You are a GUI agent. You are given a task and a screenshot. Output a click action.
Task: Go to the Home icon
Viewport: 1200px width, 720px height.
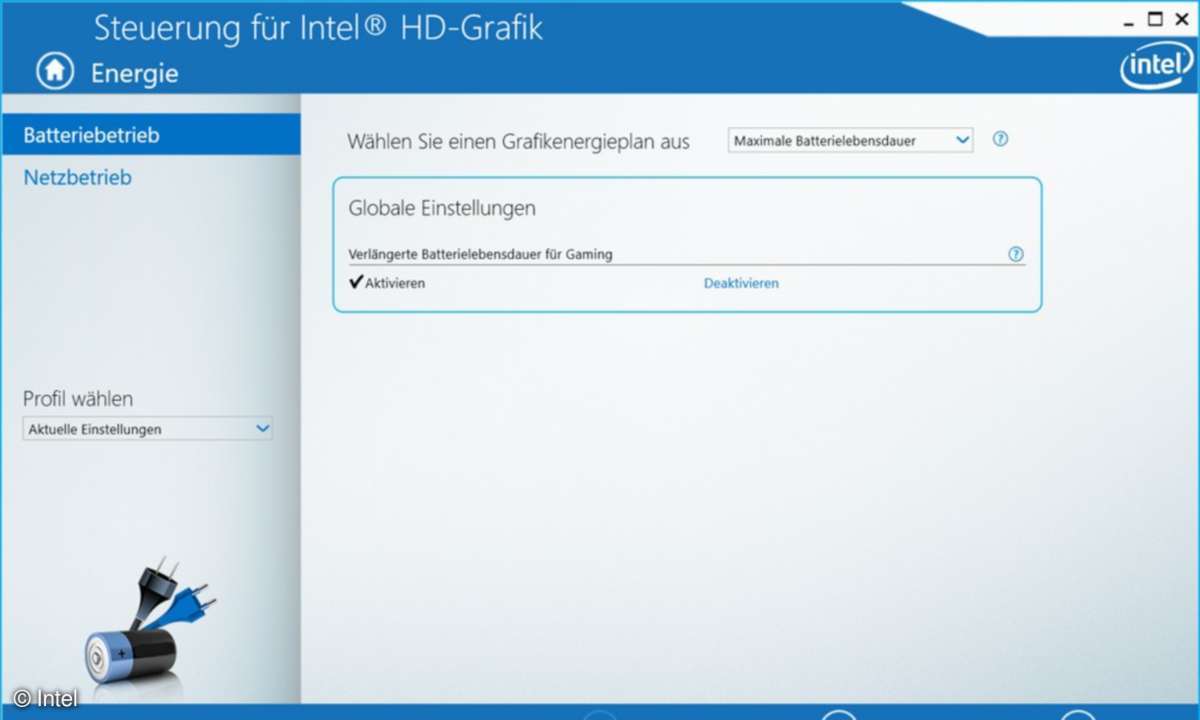56,70
